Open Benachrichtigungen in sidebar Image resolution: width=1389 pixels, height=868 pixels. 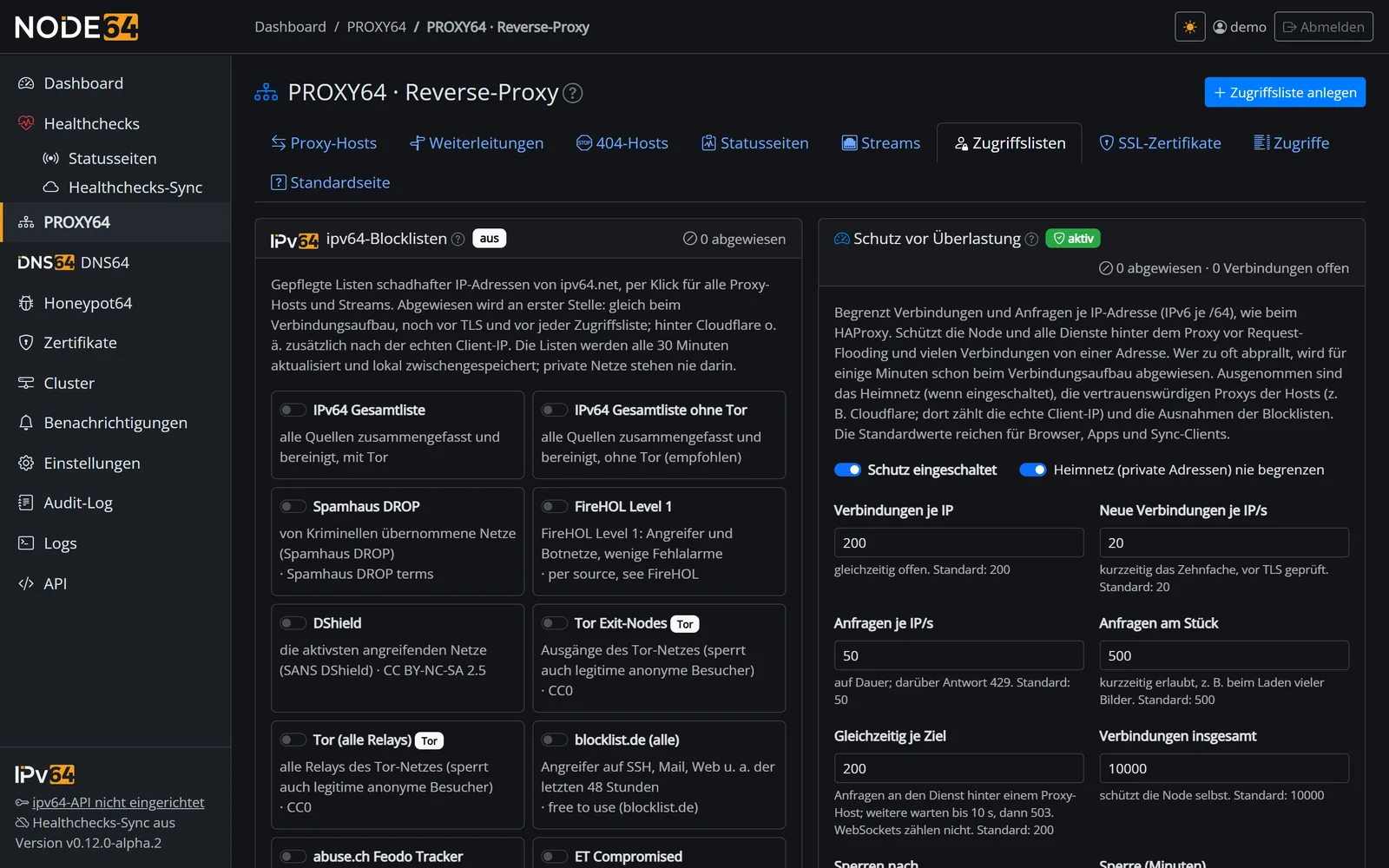pos(115,423)
